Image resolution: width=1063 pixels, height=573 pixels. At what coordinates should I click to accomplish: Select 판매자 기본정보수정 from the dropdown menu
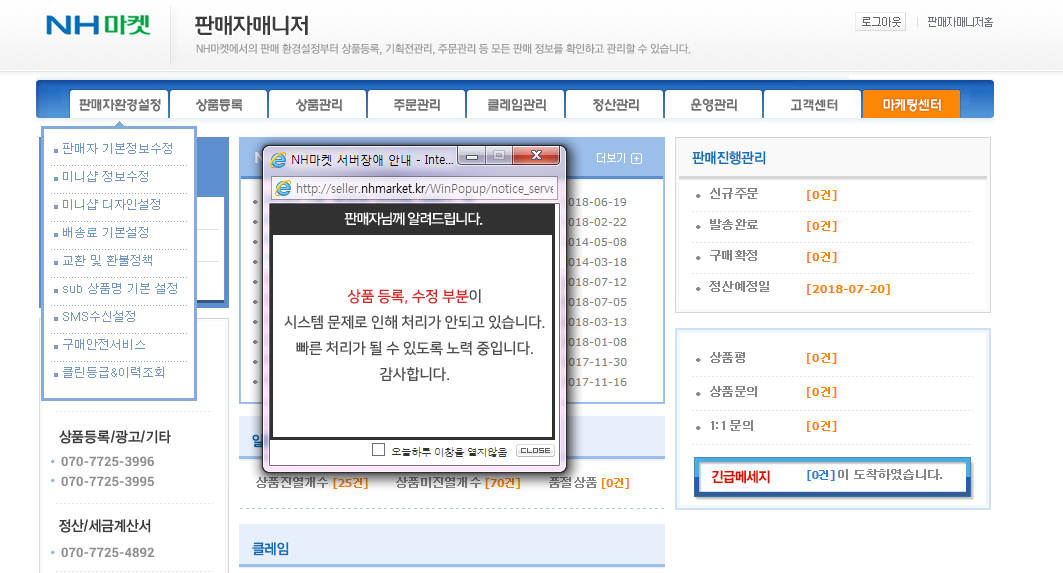coord(117,148)
